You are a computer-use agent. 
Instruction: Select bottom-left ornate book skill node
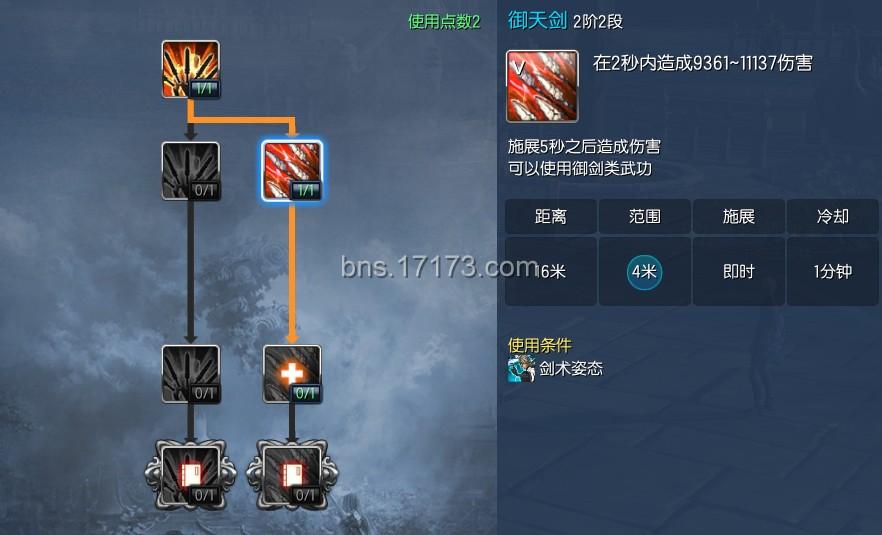coord(191,475)
